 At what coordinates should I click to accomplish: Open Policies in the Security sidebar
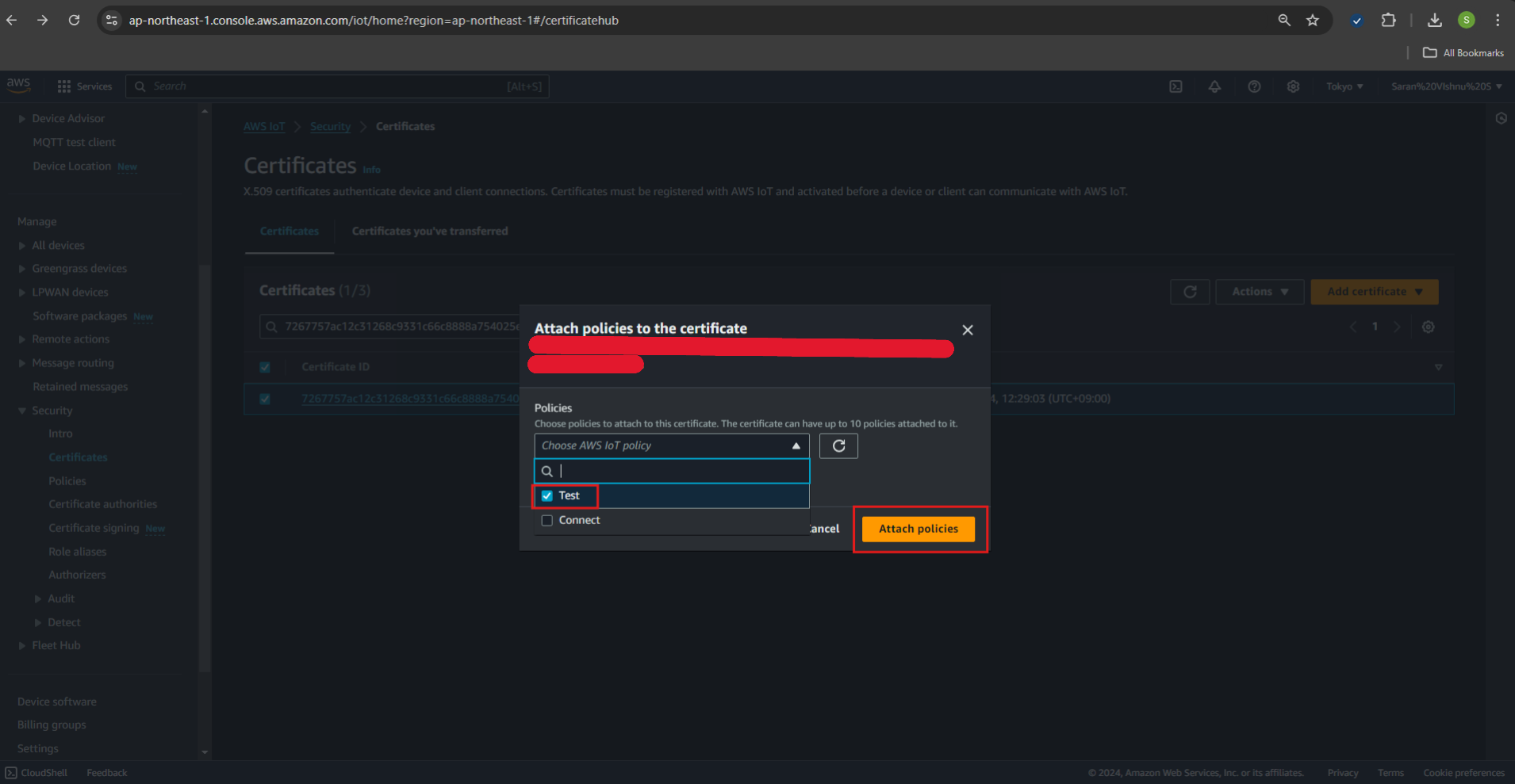tap(67, 481)
